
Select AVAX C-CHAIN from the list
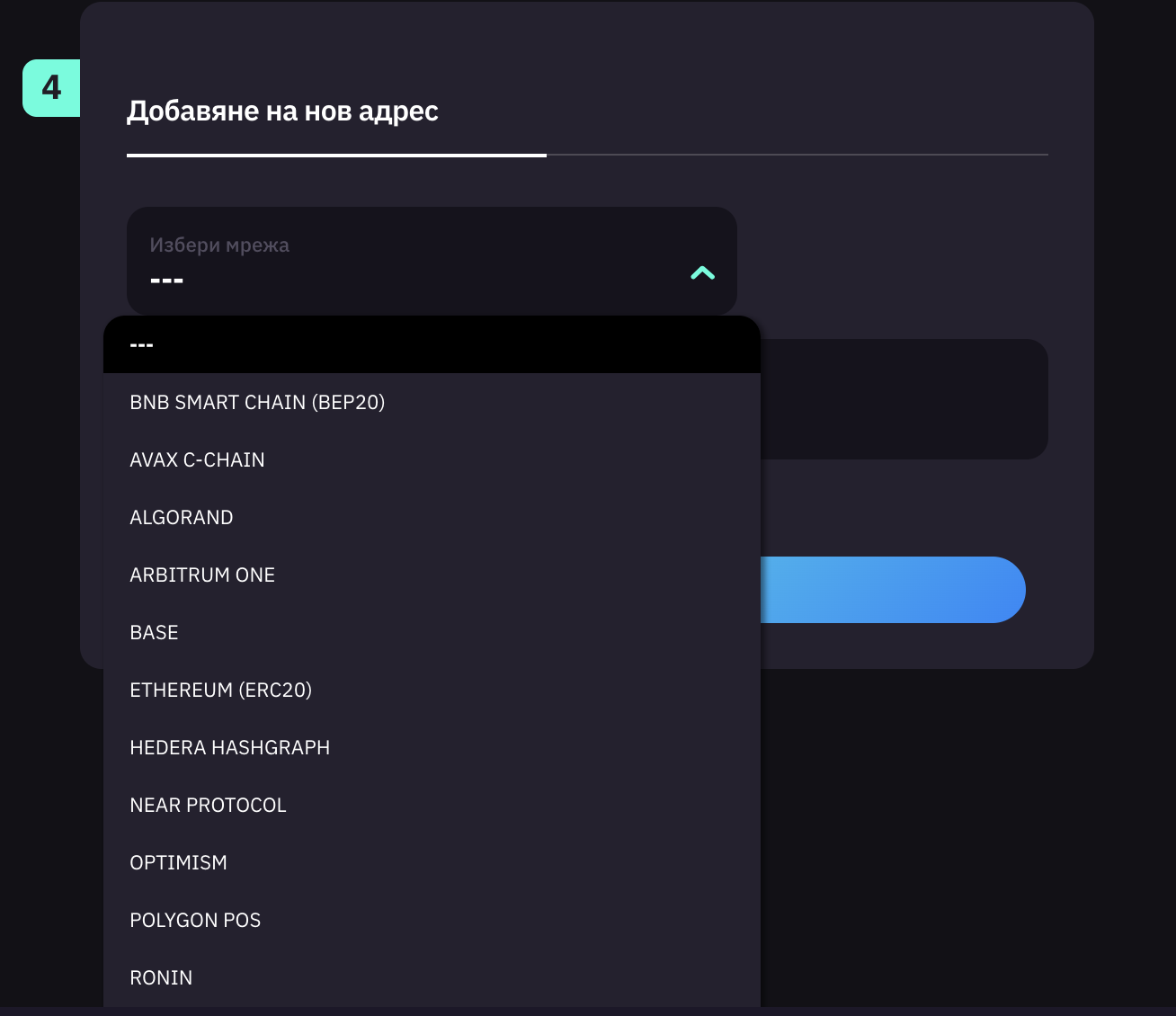tap(198, 460)
